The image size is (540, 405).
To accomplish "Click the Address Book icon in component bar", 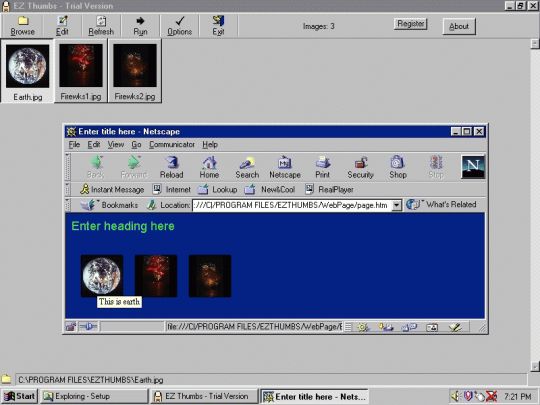I will click(432, 327).
